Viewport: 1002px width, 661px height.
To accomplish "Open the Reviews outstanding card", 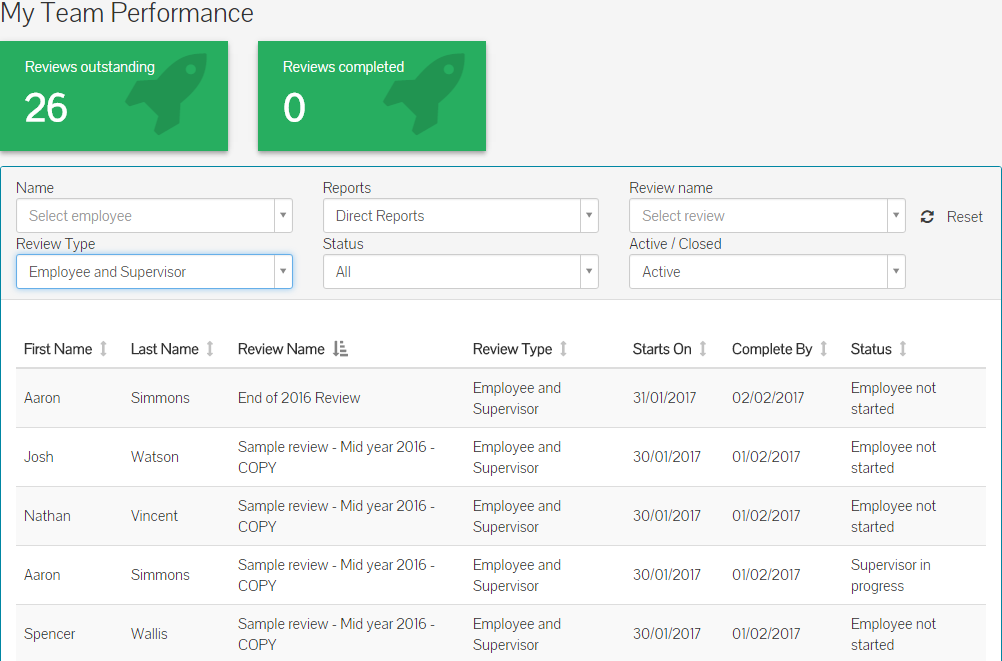I will tap(114, 96).
